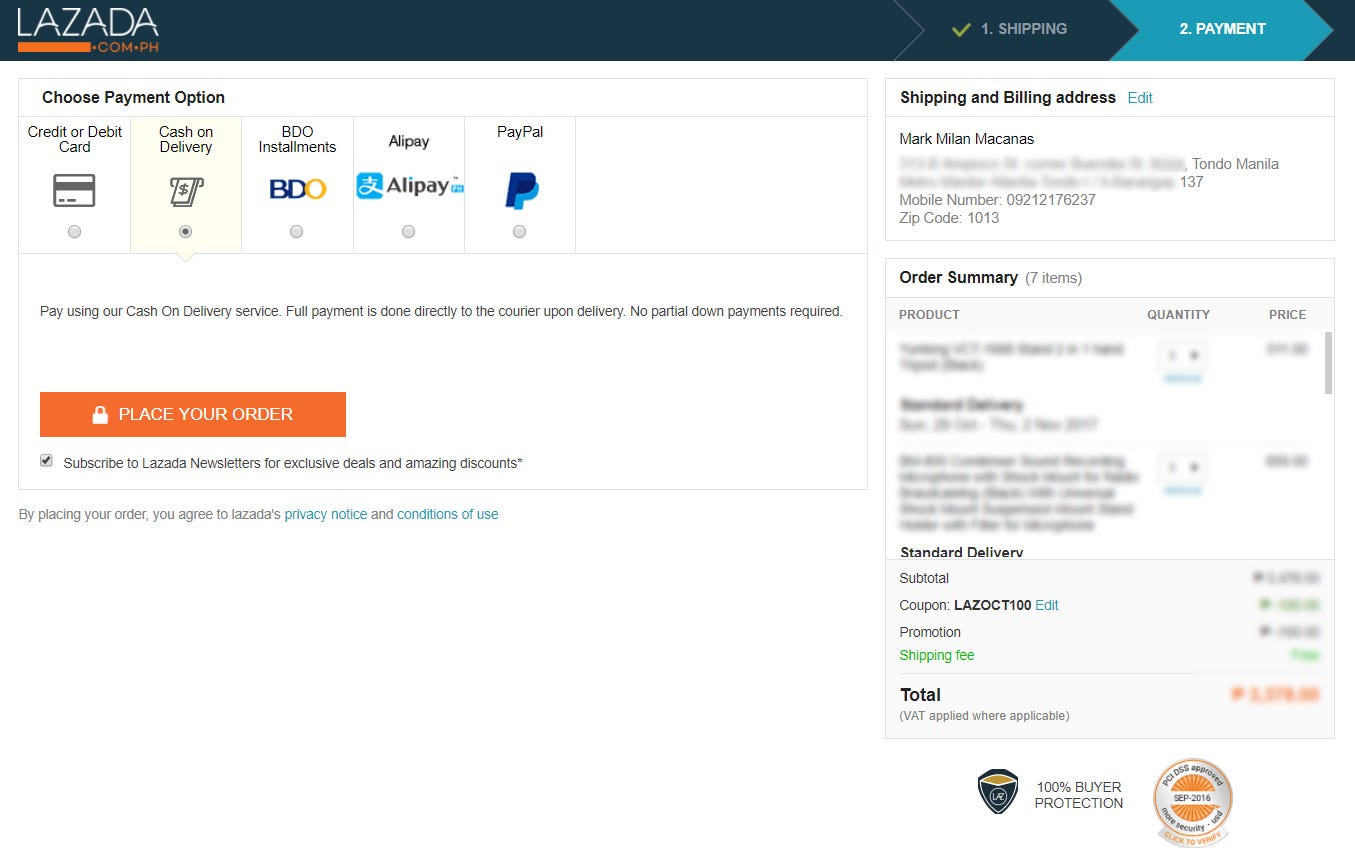Screen dimensions: 1355x862
Task: Click the green checkmark beside Shipping step
Action: point(961,29)
